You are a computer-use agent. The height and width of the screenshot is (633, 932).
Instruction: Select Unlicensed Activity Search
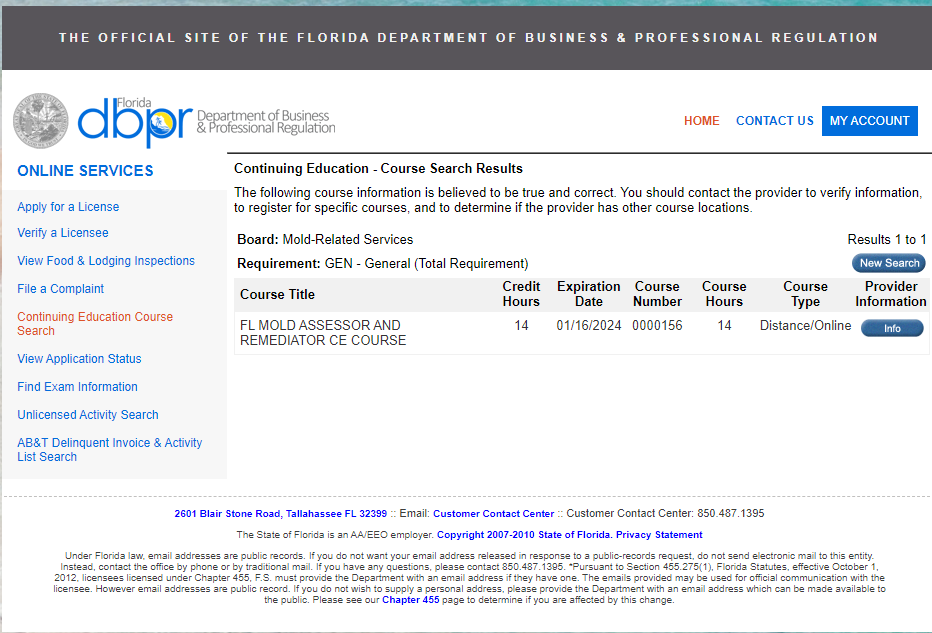click(87, 414)
